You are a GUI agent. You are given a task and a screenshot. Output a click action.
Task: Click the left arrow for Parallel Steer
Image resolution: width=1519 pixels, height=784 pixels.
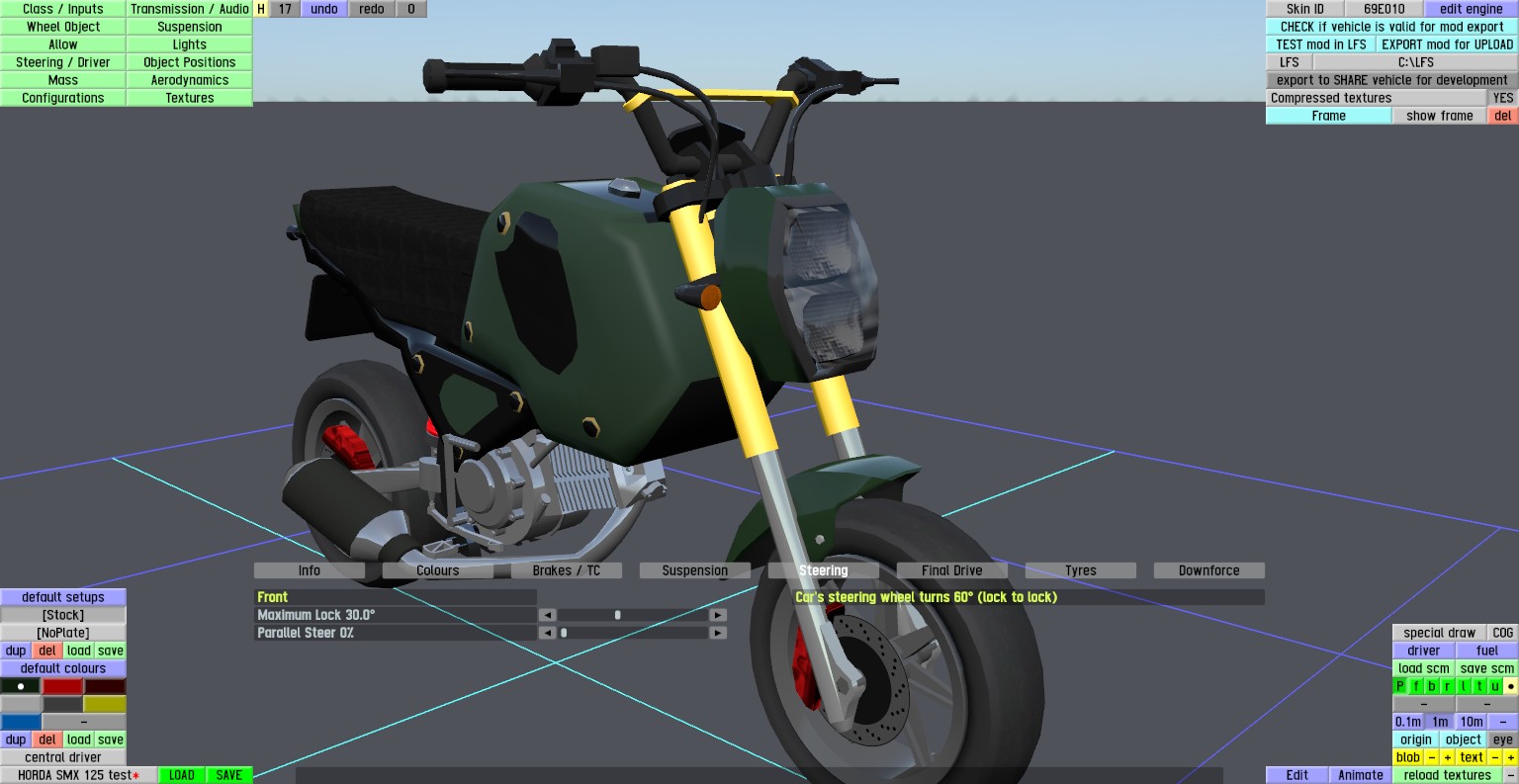547,633
